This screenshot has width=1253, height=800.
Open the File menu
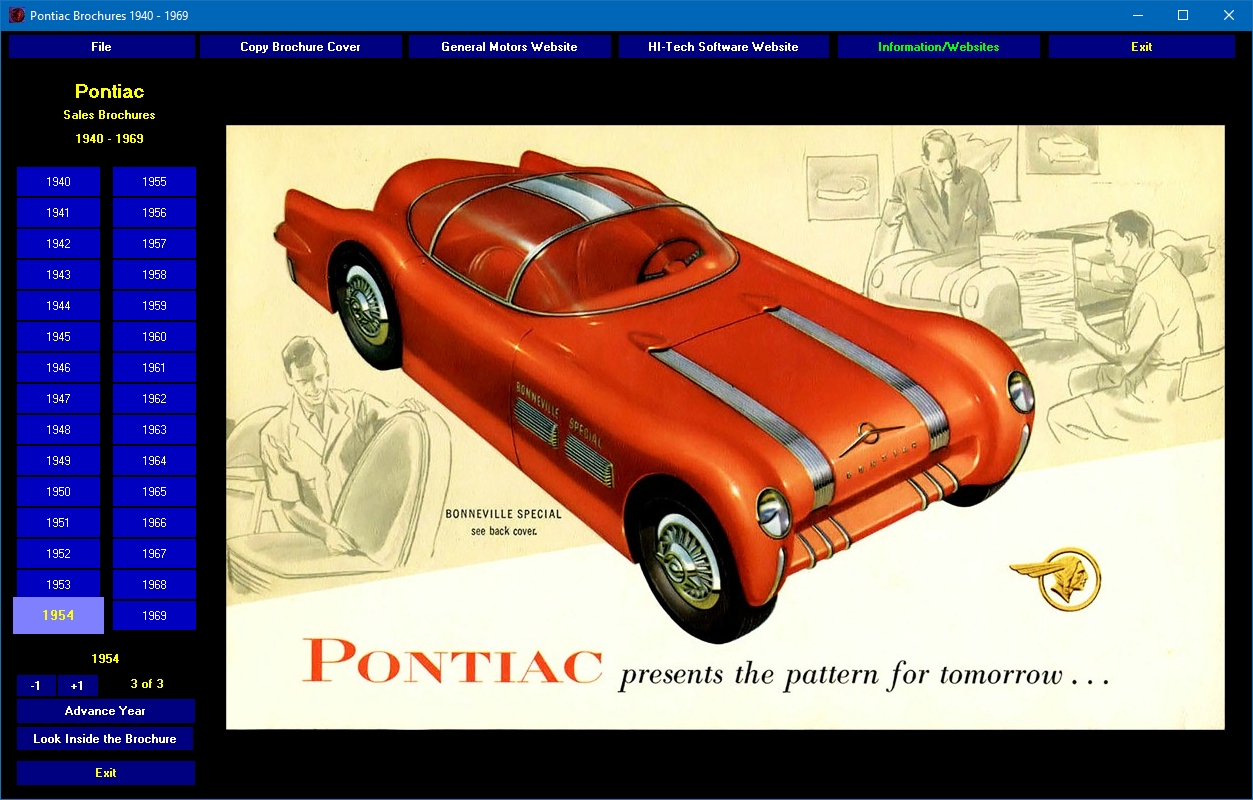click(x=101, y=47)
